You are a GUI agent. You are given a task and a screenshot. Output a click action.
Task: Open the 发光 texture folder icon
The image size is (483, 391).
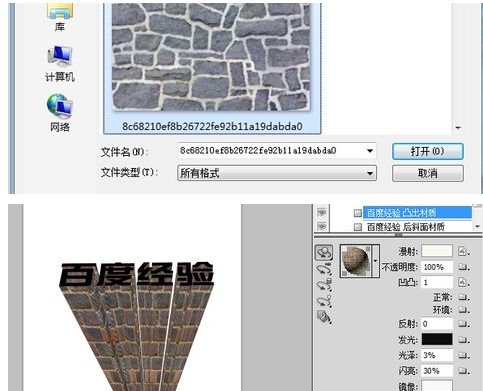tap(463, 340)
